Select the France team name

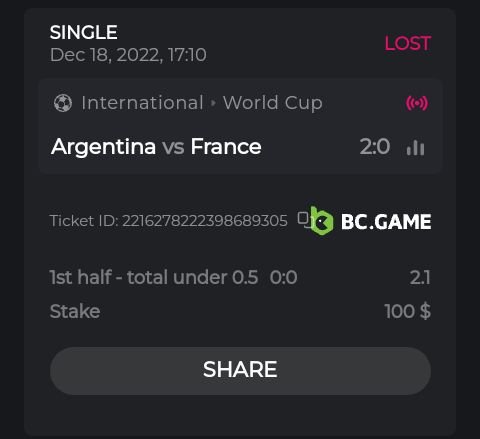pos(226,147)
